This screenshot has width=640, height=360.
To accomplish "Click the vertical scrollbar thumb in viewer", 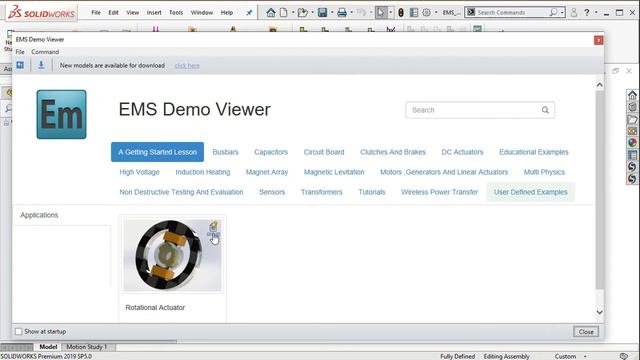I will pyautogui.click(x=600, y=190).
